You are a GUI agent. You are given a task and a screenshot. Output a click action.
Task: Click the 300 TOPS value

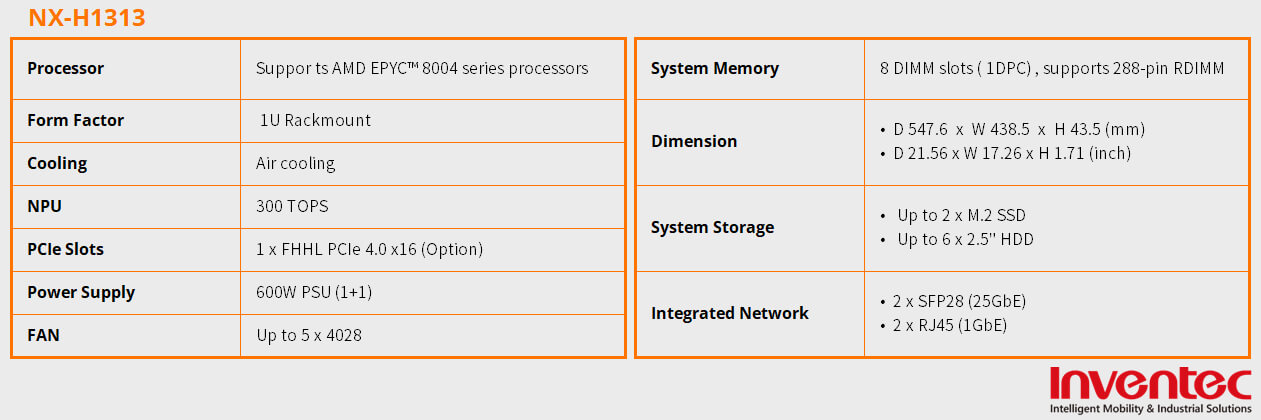pyautogui.click(x=292, y=206)
